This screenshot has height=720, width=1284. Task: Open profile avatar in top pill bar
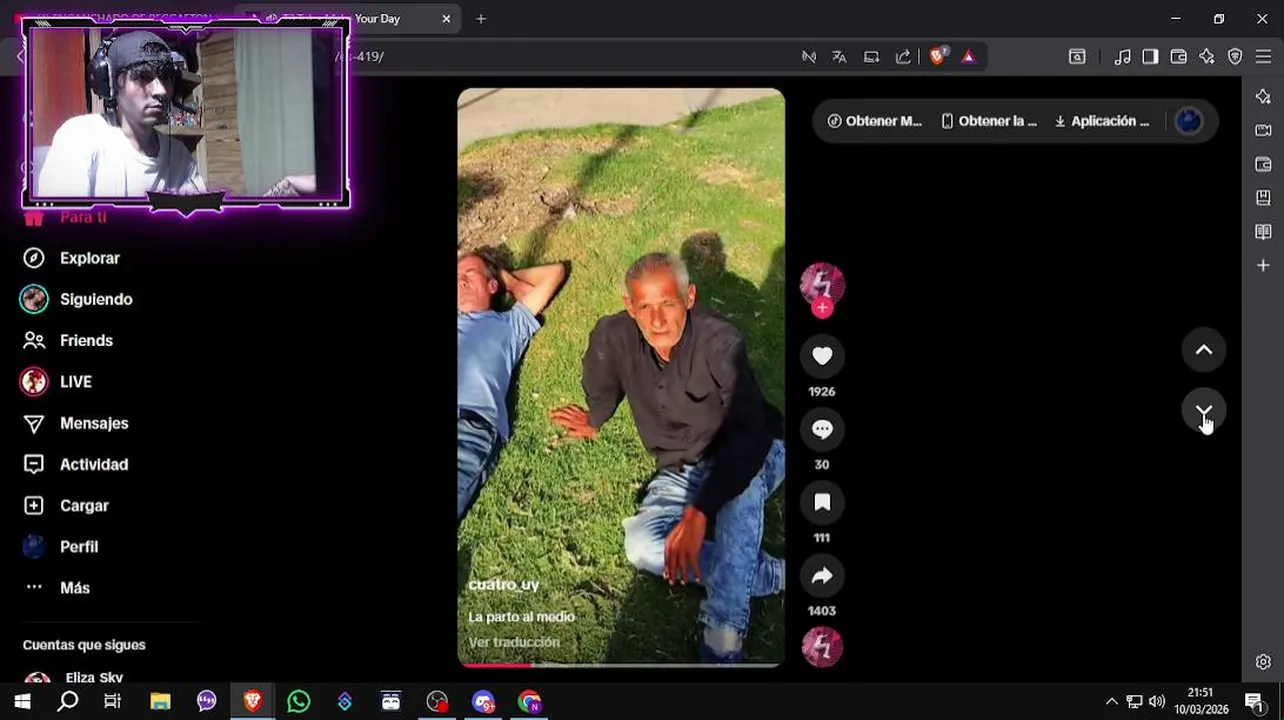pyautogui.click(x=1188, y=121)
